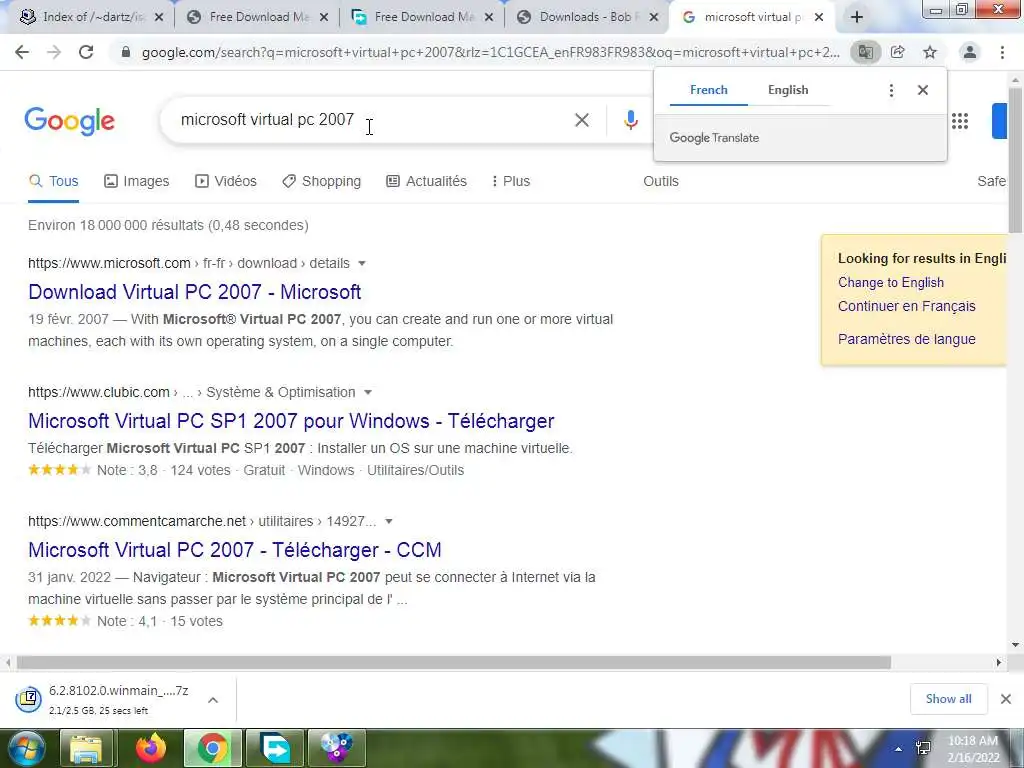
Task: Click 'Continuer en Français' link
Action: click(x=906, y=306)
